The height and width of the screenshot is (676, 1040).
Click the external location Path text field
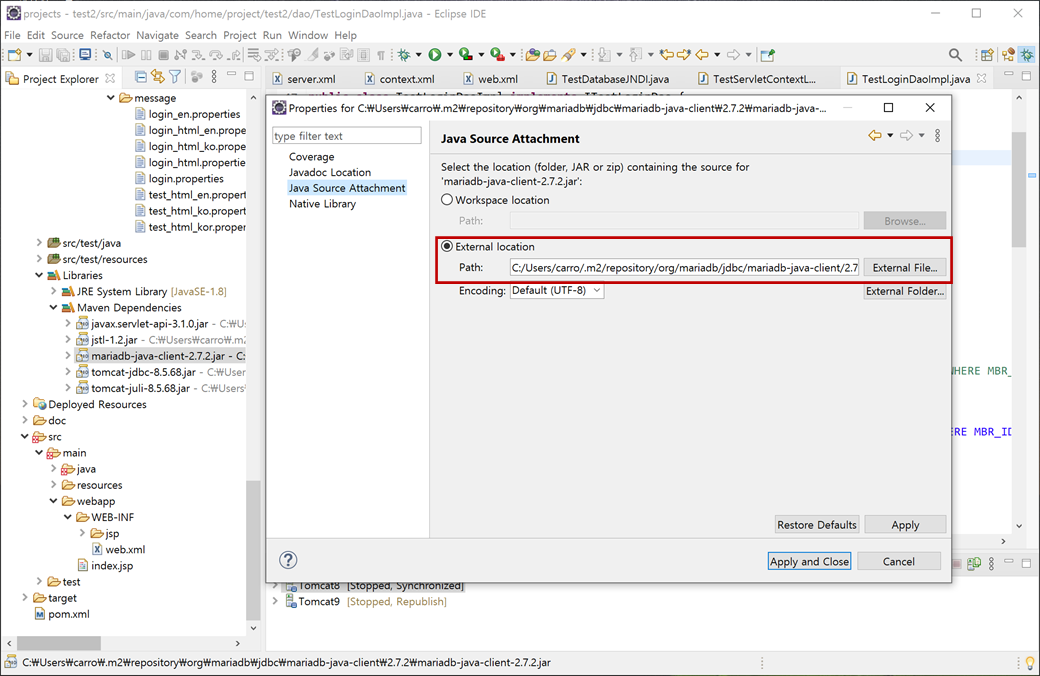684,267
